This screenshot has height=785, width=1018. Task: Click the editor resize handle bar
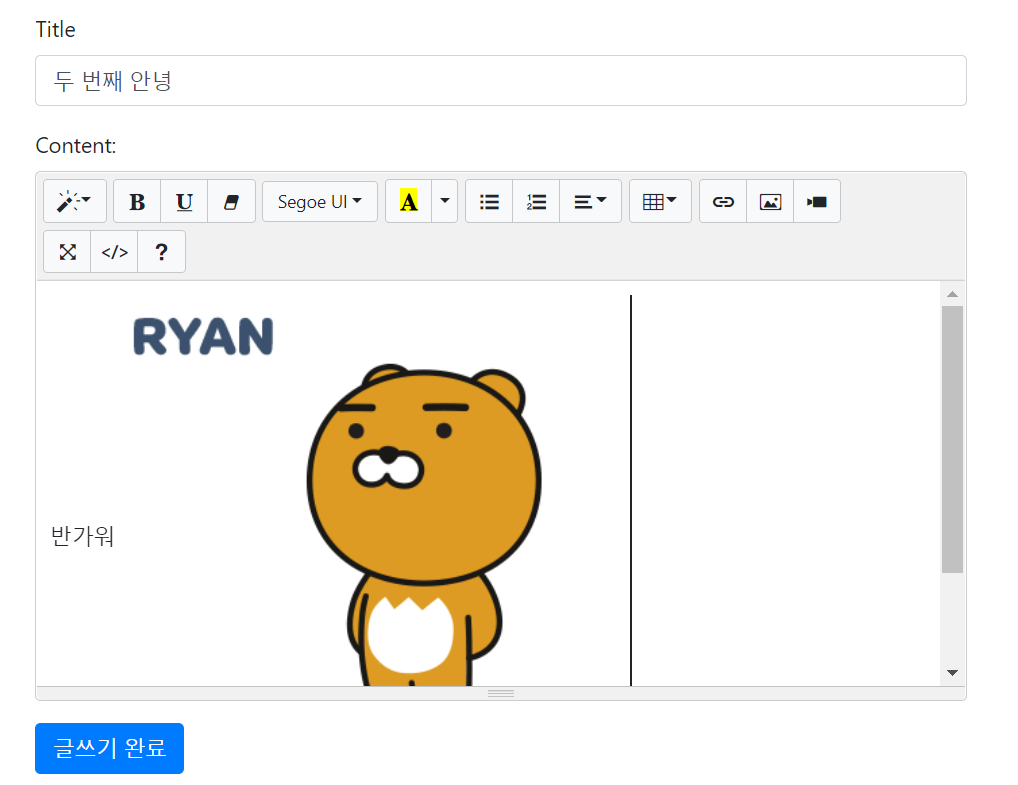pyautogui.click(x=501, y=693)
